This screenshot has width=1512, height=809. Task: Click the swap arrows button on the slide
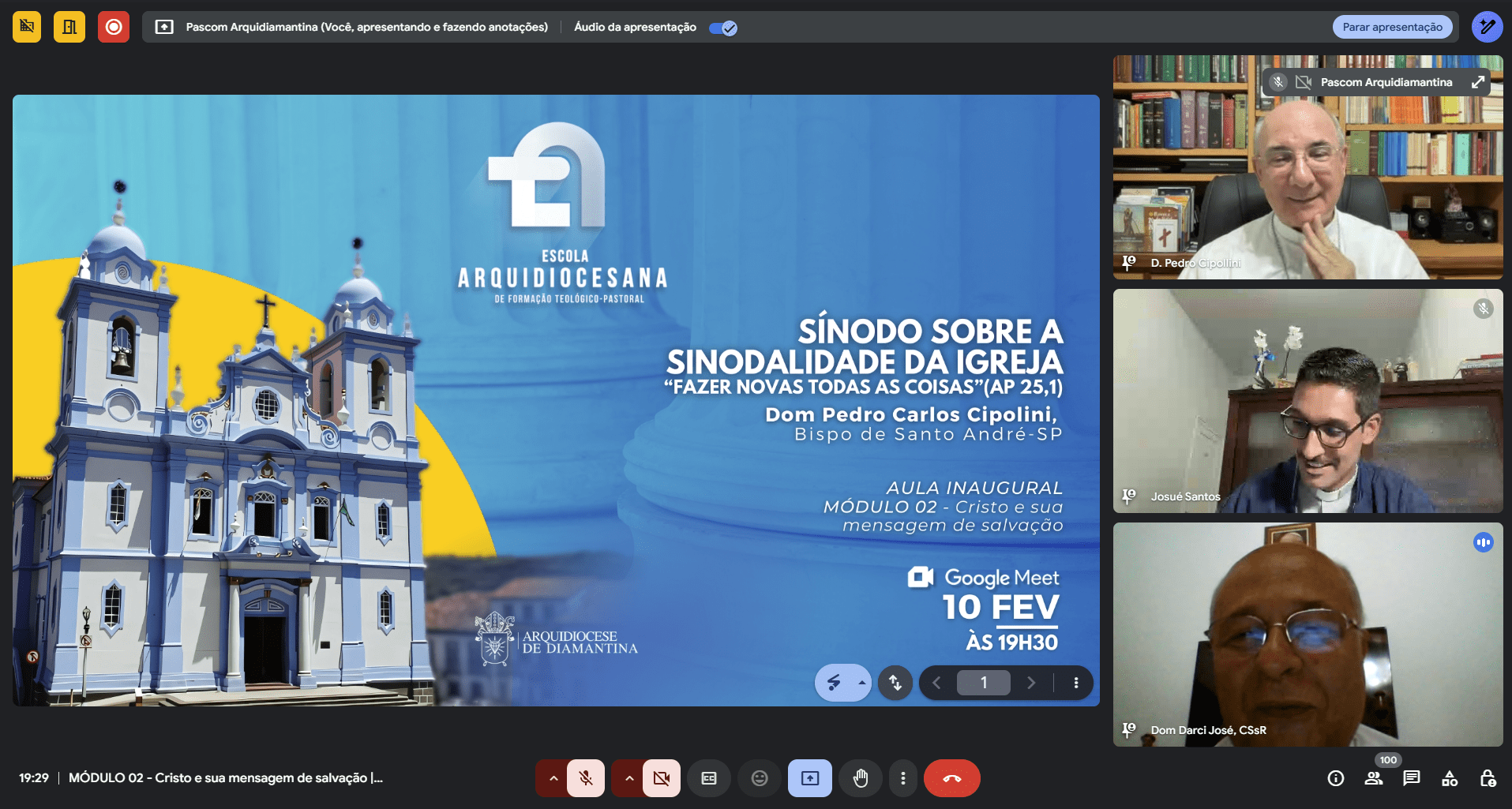pyautogui.click(x=895, y=683)
